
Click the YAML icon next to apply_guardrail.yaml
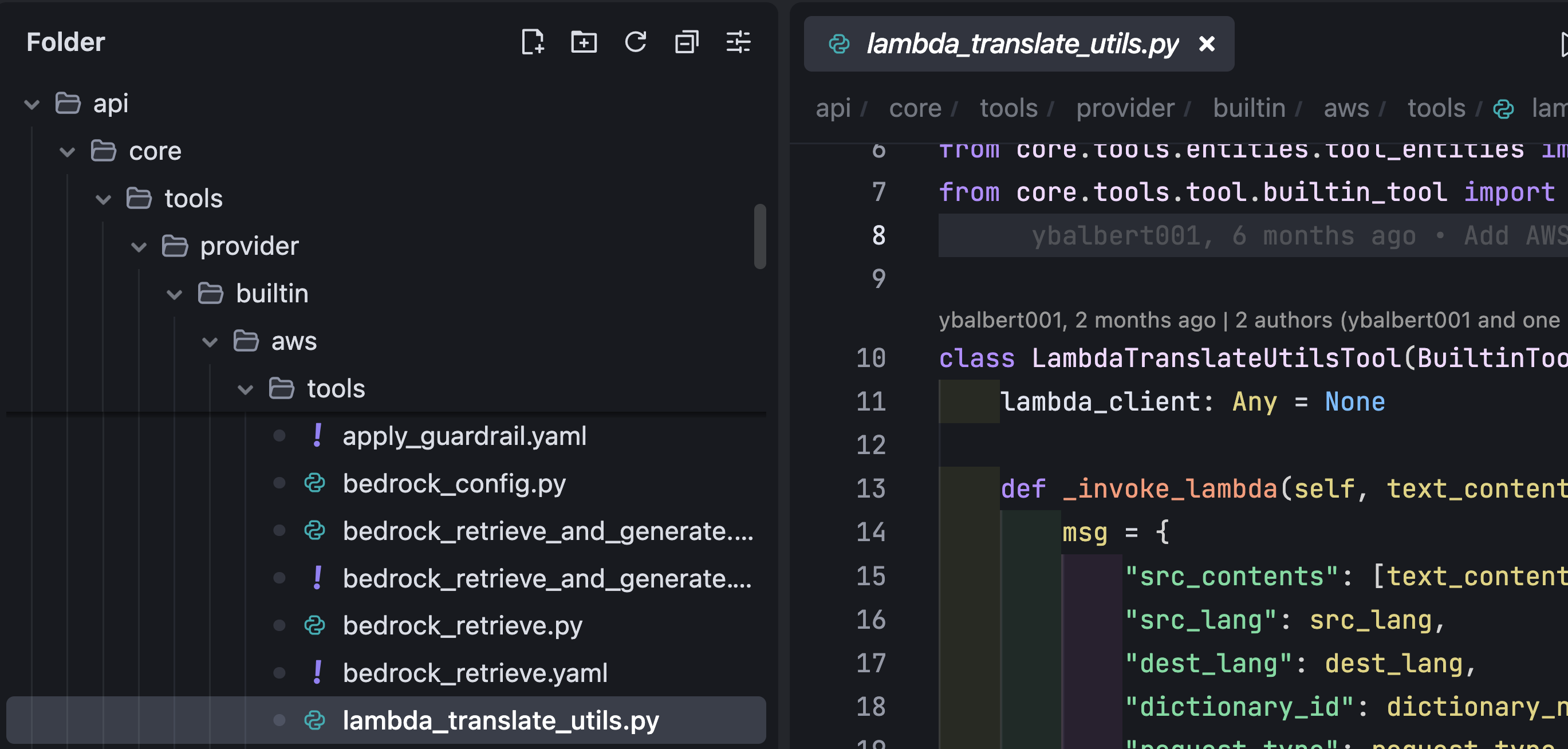(x=317, y=436)
